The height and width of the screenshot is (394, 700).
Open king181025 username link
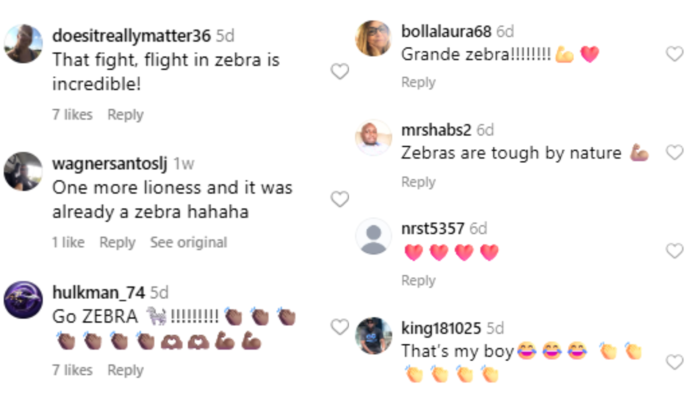(441, 328)
